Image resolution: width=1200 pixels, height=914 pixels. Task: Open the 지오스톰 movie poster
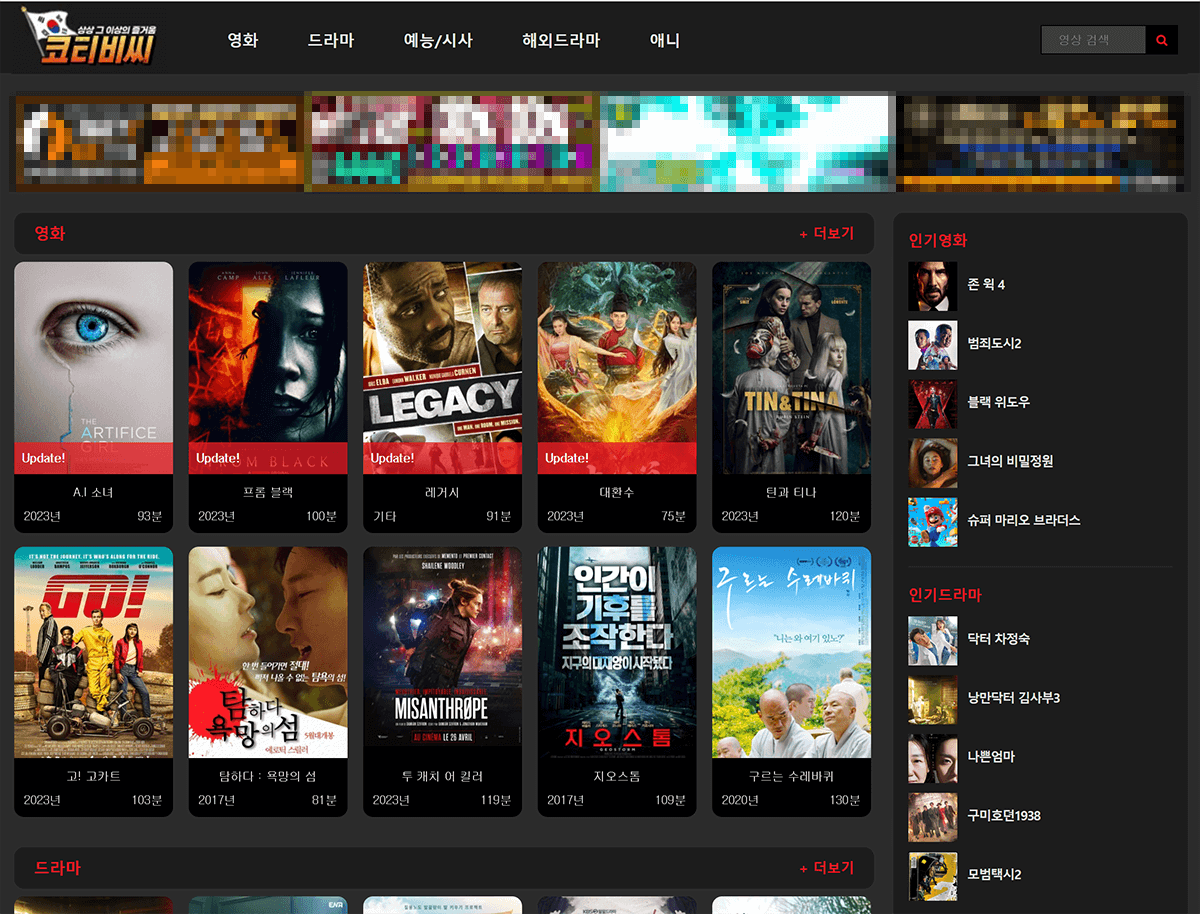pos(617,652)
